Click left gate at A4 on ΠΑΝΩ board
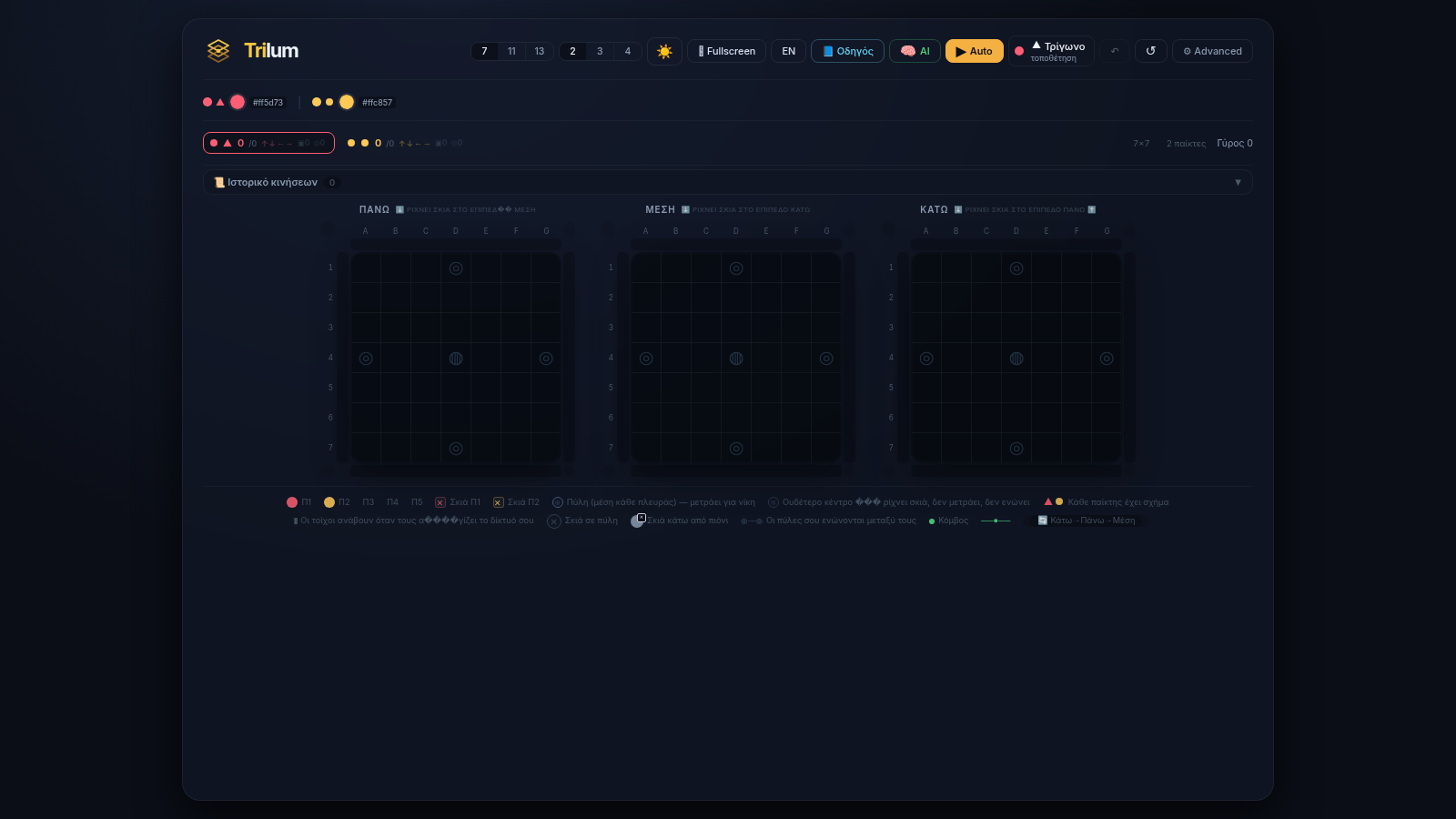Screen dimensions: 1456x819 pyautogui.click(x=366, y=359)
